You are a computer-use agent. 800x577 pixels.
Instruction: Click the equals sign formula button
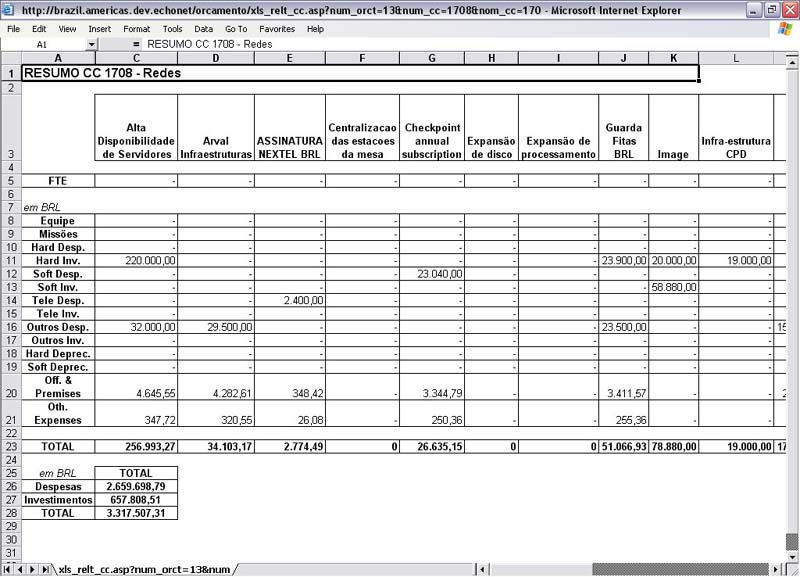[136, 44]
